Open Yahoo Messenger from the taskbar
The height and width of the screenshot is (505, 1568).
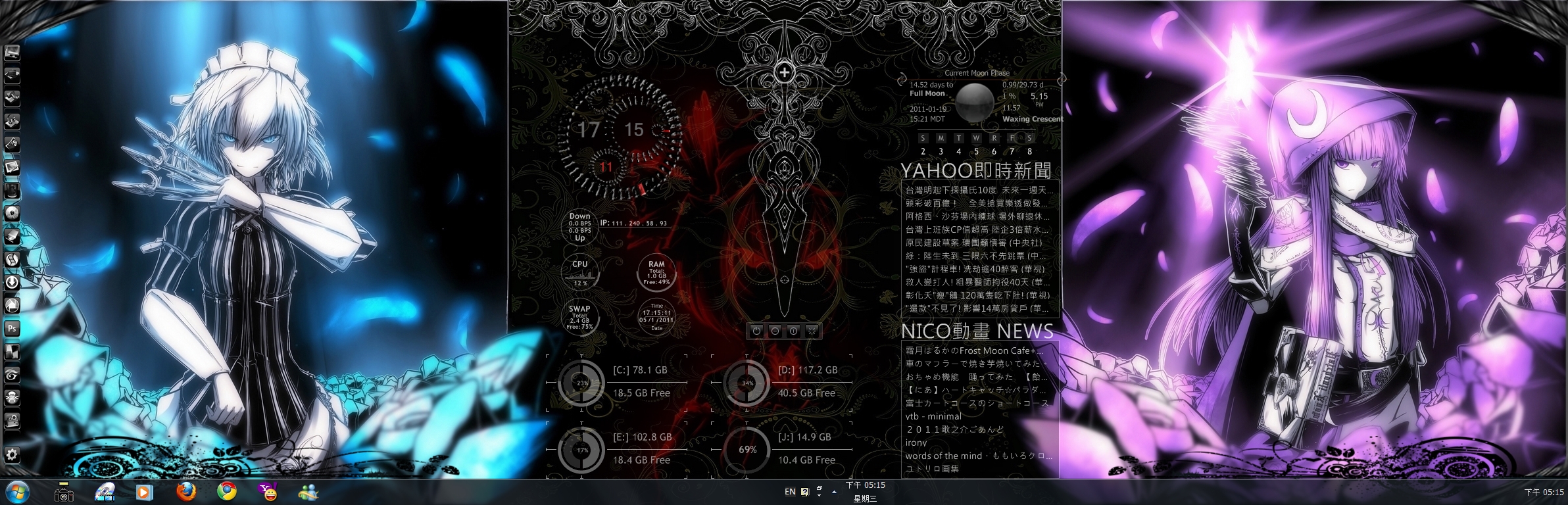pyautogui.click(x=268, y=492)
